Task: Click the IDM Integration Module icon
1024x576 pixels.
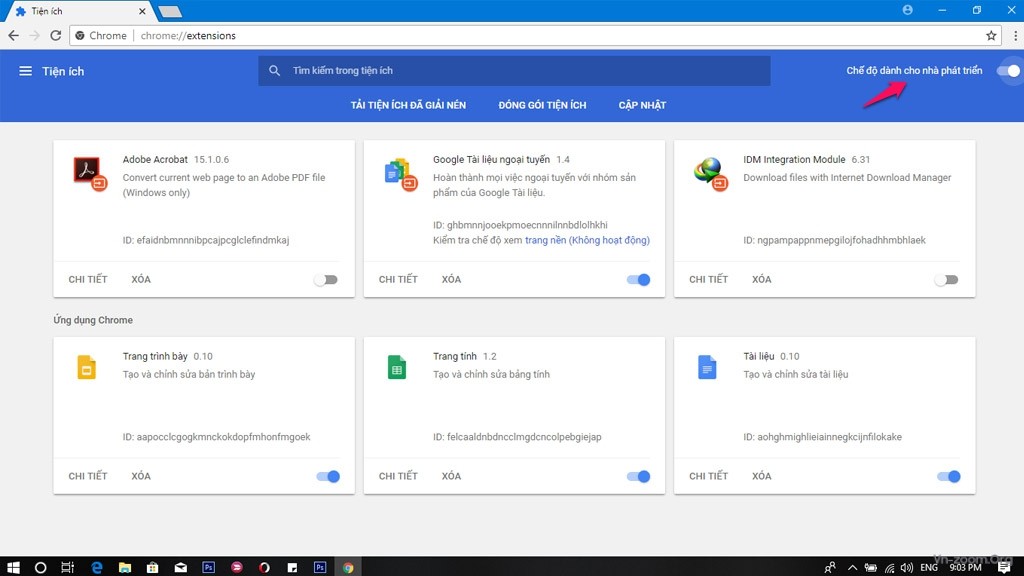Action: (x=710, y=173)
